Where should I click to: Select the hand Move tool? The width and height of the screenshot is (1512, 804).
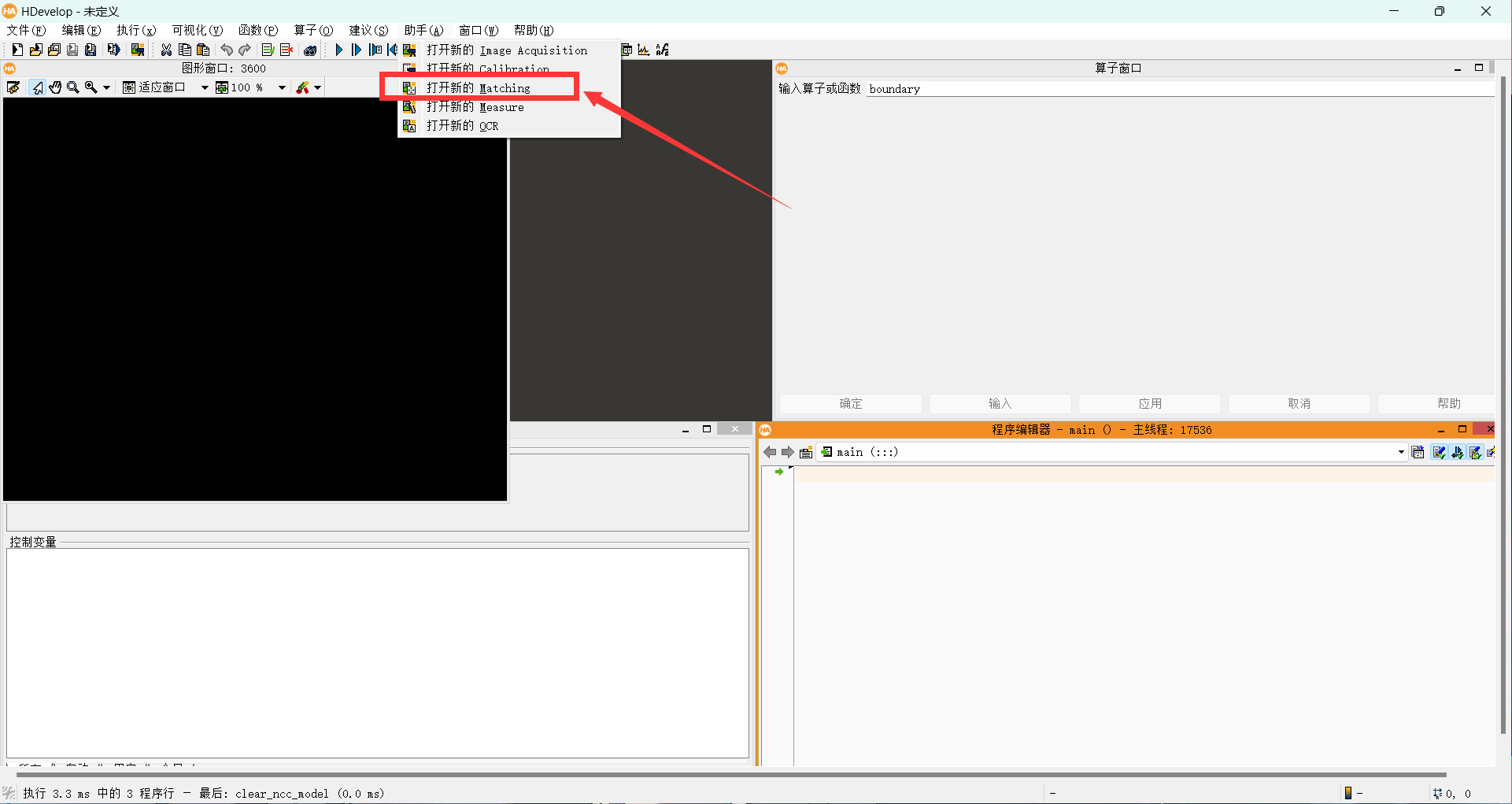point(55,87)
